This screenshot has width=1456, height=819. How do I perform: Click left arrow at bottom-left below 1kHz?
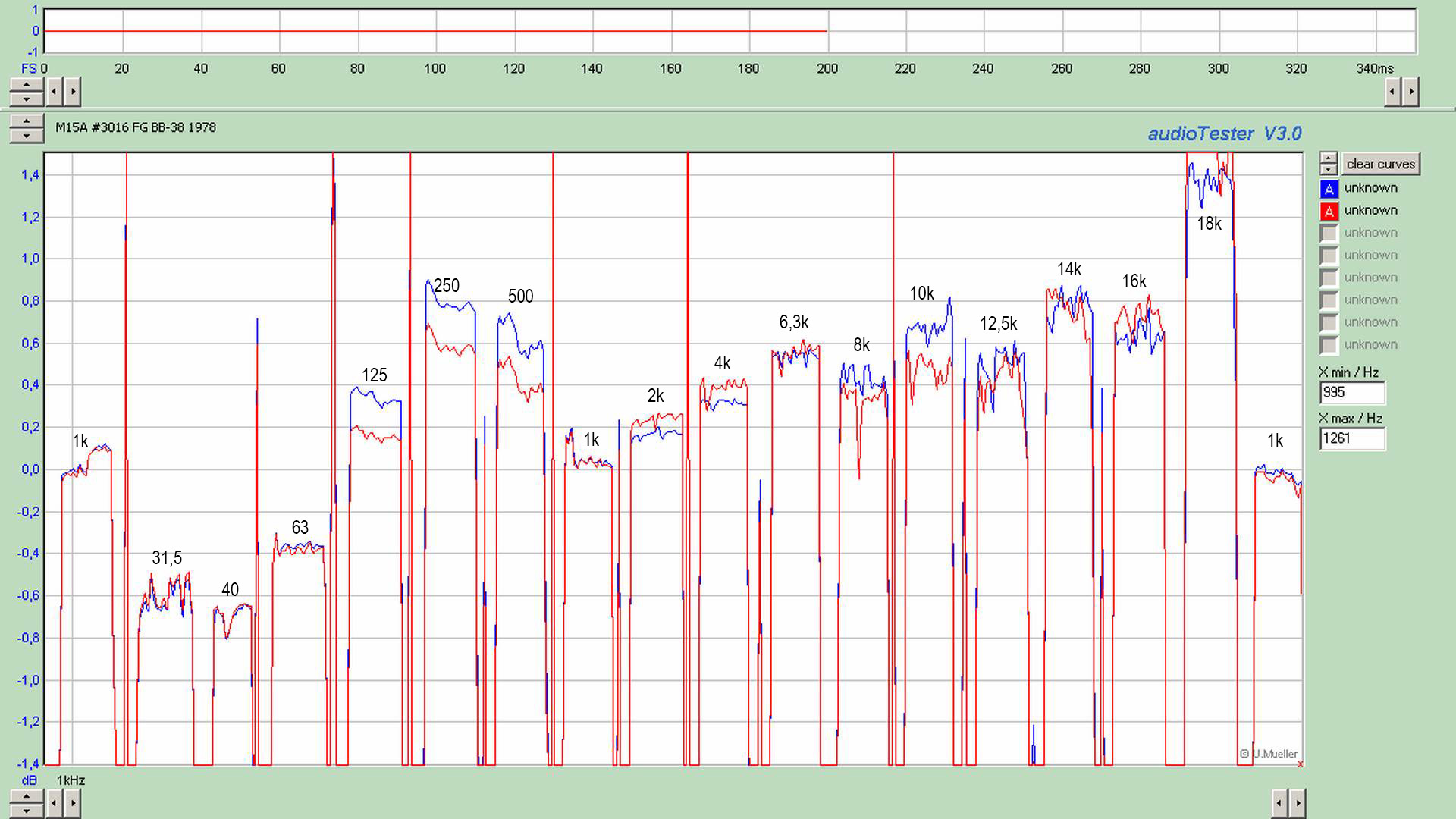point(55,803)
